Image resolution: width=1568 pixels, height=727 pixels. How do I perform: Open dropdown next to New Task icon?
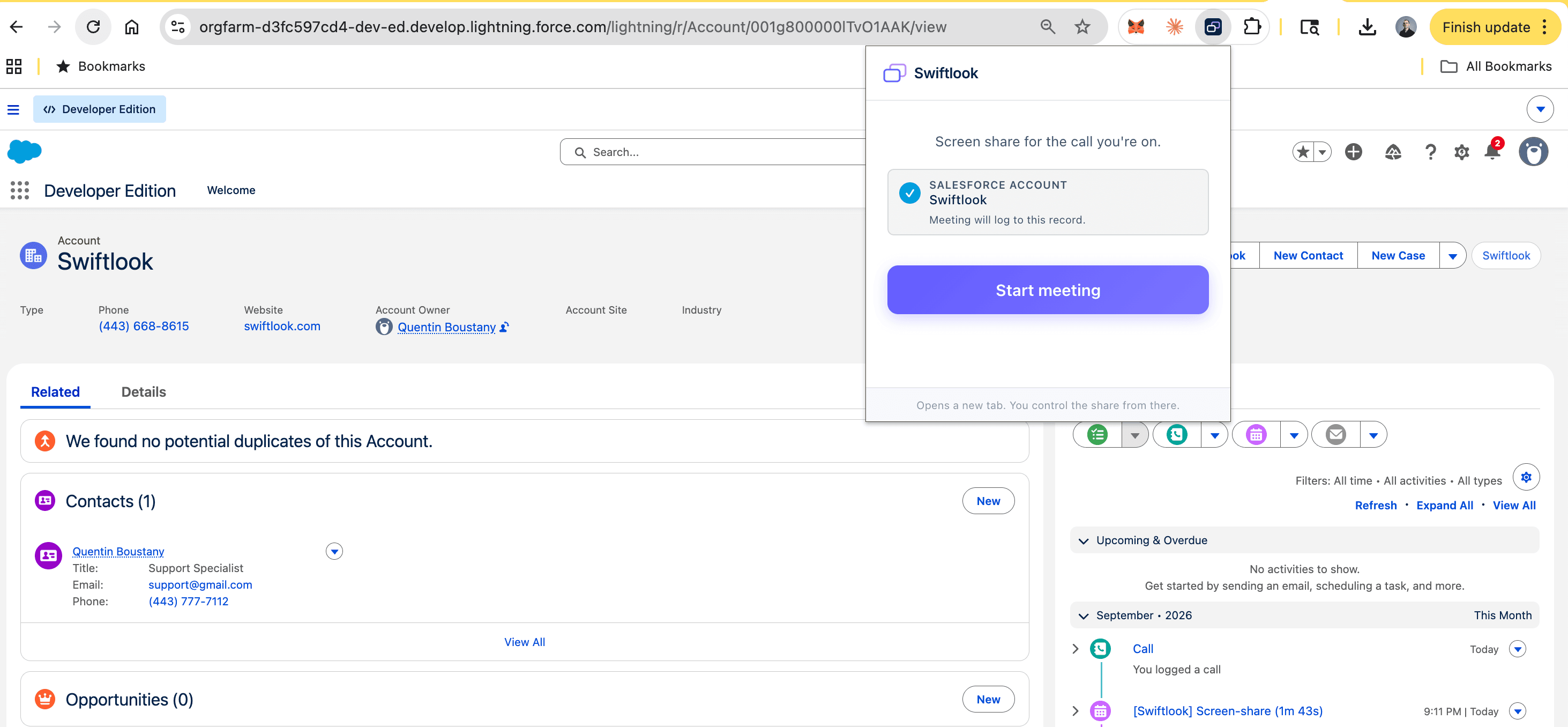[x=1134, y=435]
